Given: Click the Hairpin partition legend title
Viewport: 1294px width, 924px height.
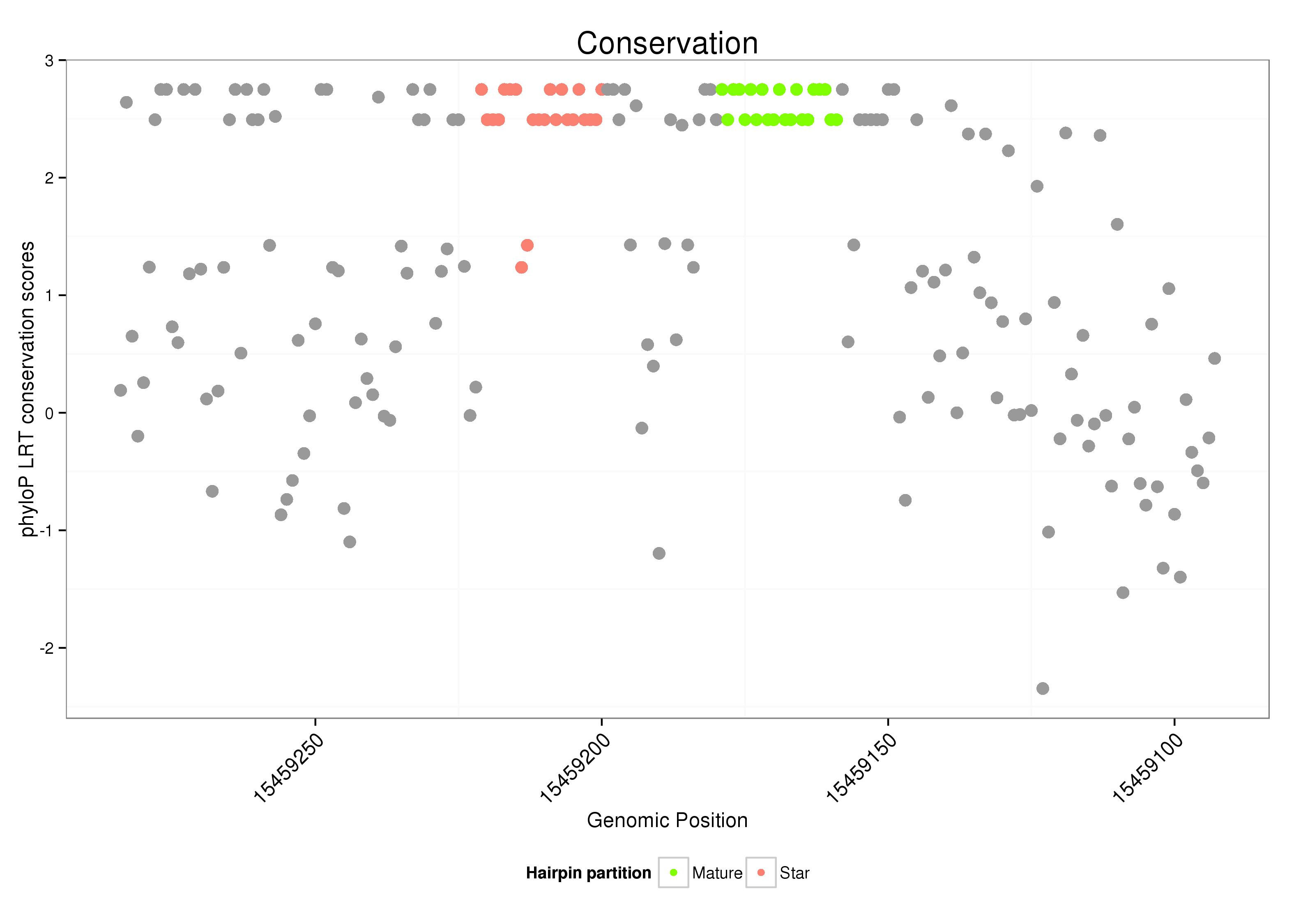Looking at the screenshot, I should pyautogui.click(x=588, y=873).
